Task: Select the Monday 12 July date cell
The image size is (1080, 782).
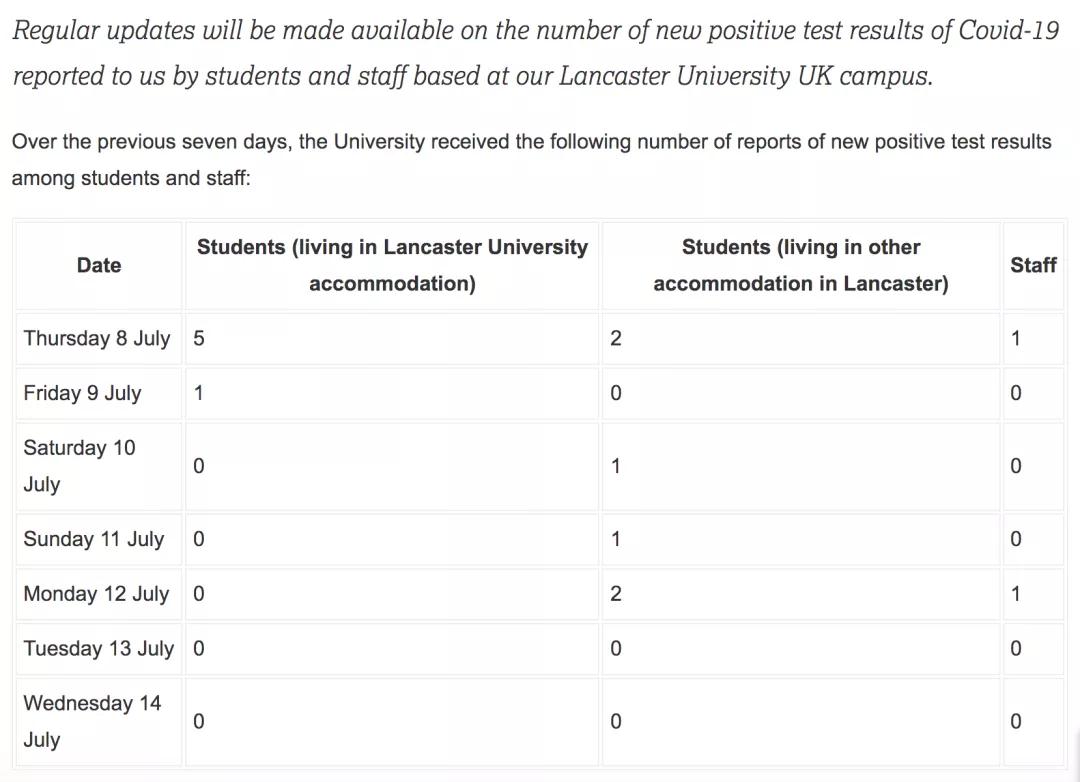Action: click(x=97, y=594)
